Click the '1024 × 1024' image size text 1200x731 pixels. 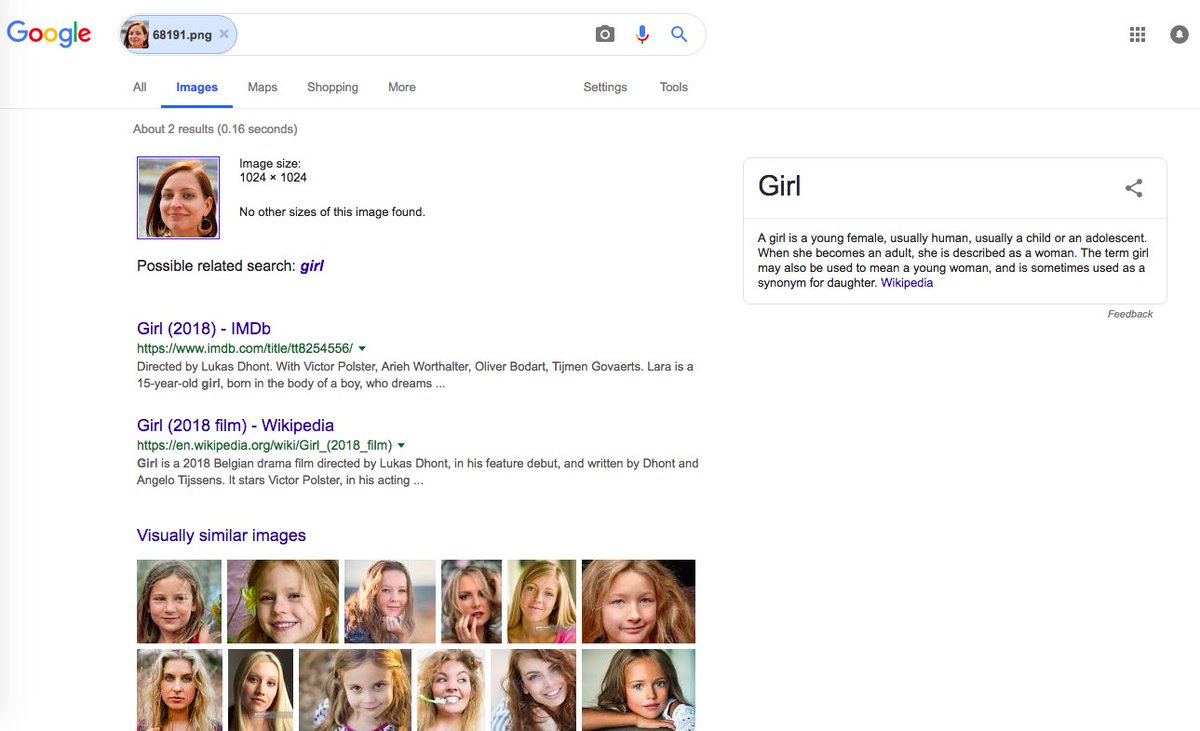pos(273,177)
